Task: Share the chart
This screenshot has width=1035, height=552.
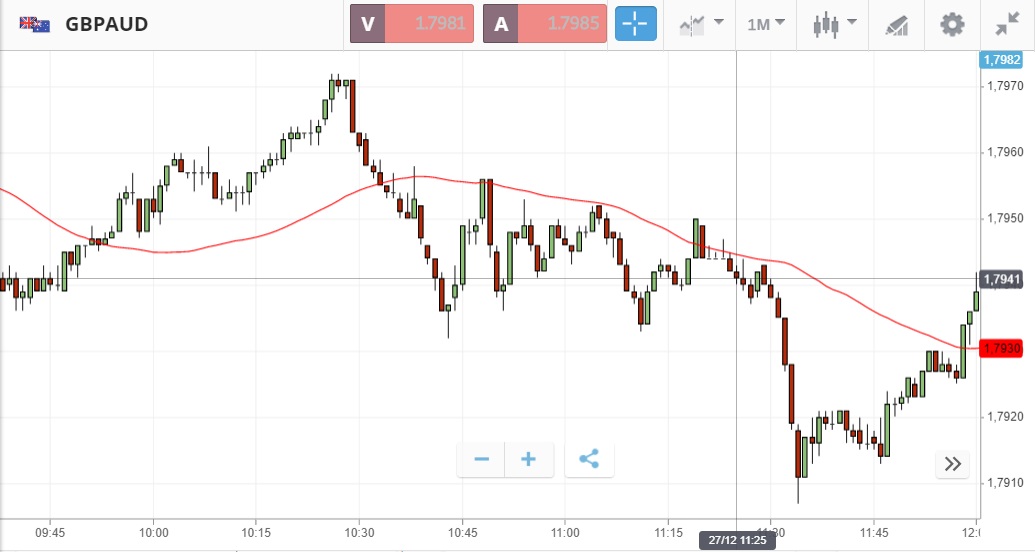Action: (589, 460)
